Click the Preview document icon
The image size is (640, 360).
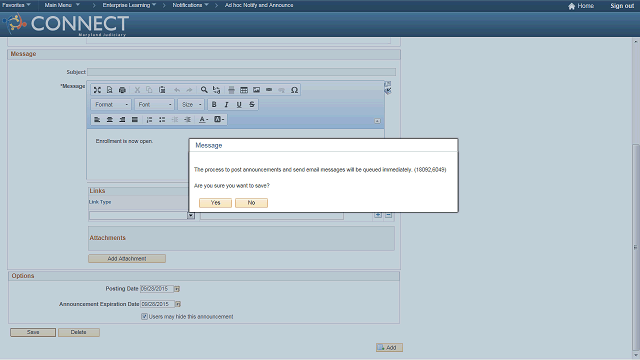(x=109, y=90)
